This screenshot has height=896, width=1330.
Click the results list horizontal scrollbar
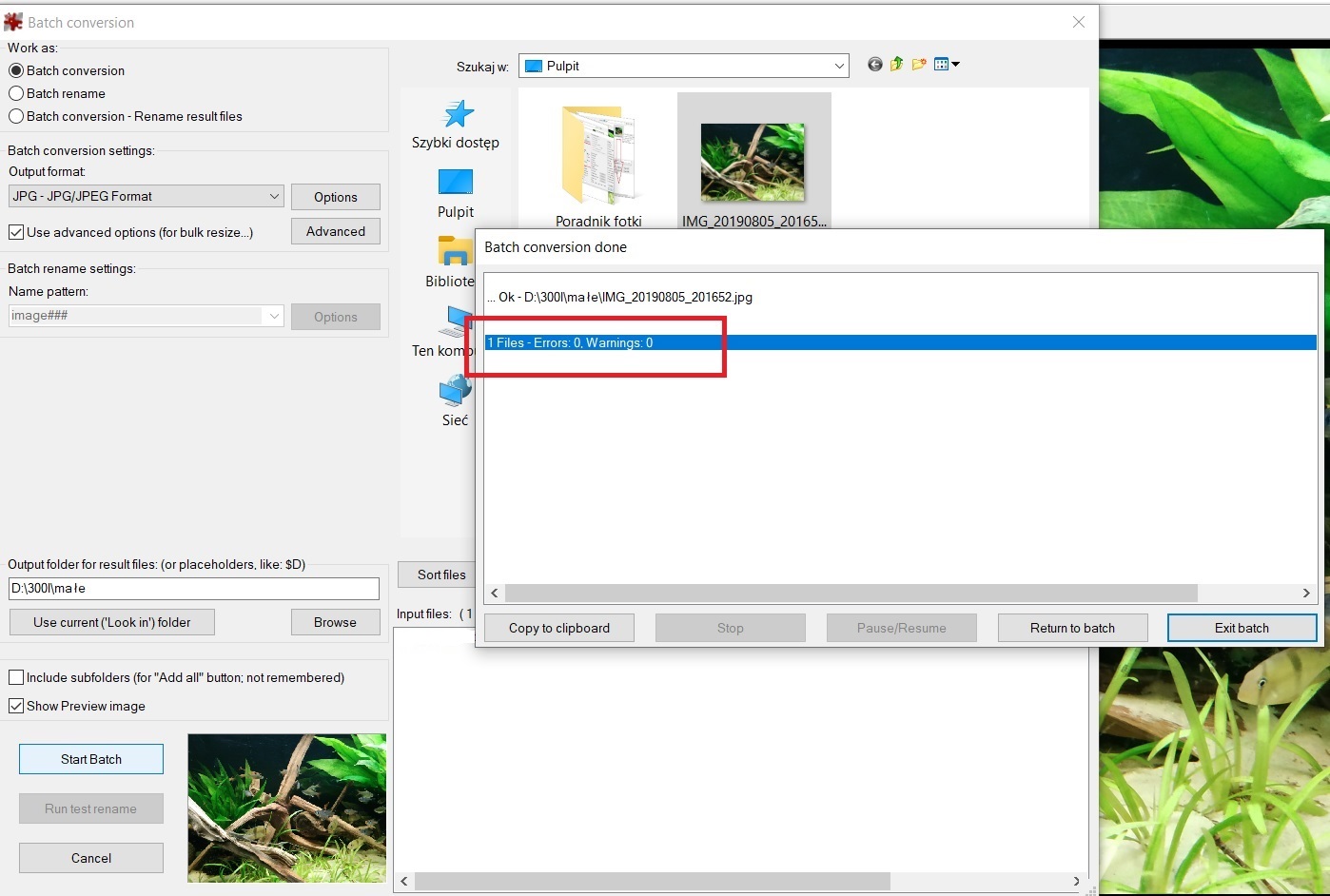(x=851, y=593)
